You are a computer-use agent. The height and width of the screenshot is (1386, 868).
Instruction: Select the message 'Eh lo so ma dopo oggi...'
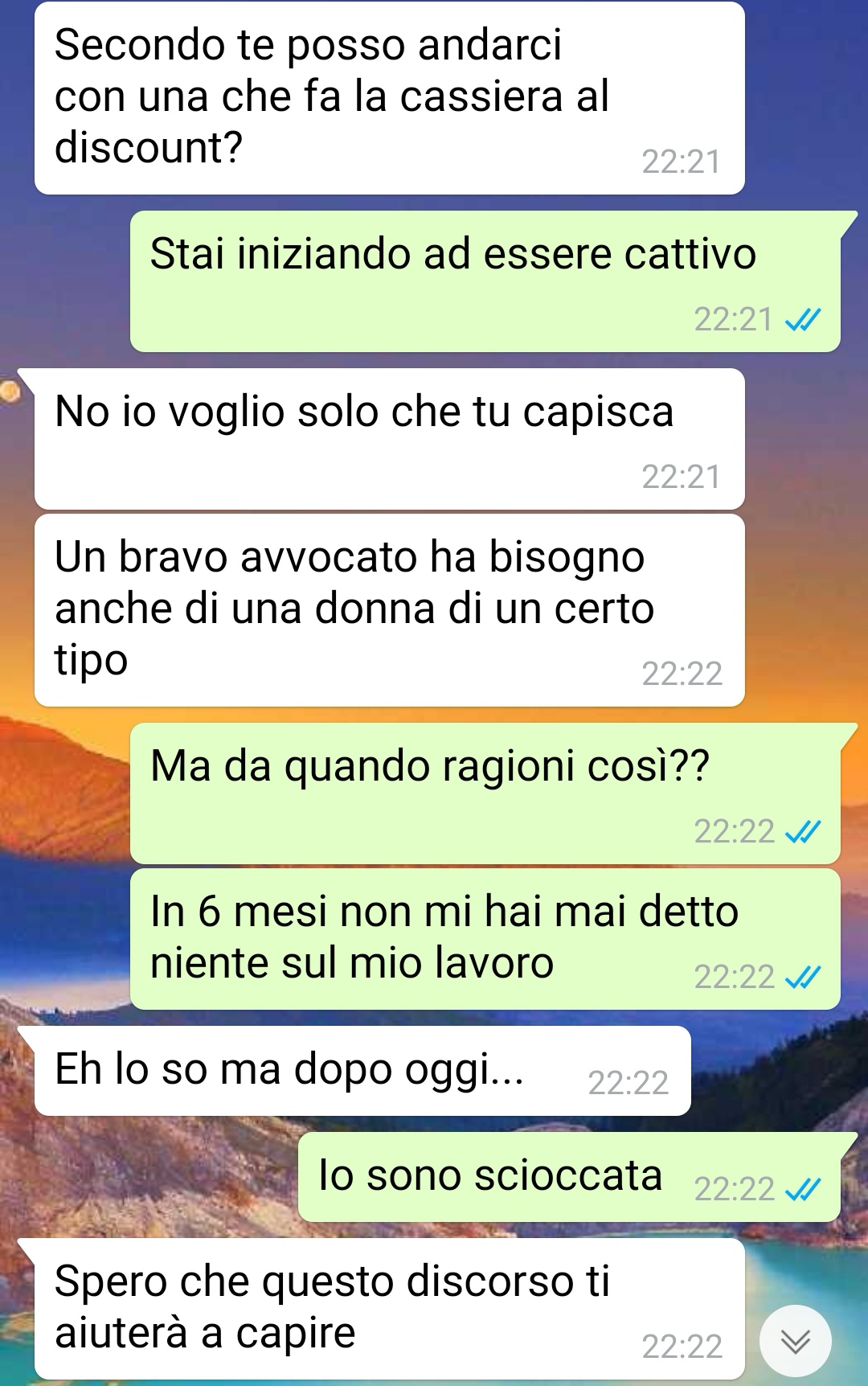pos(362,1071)
